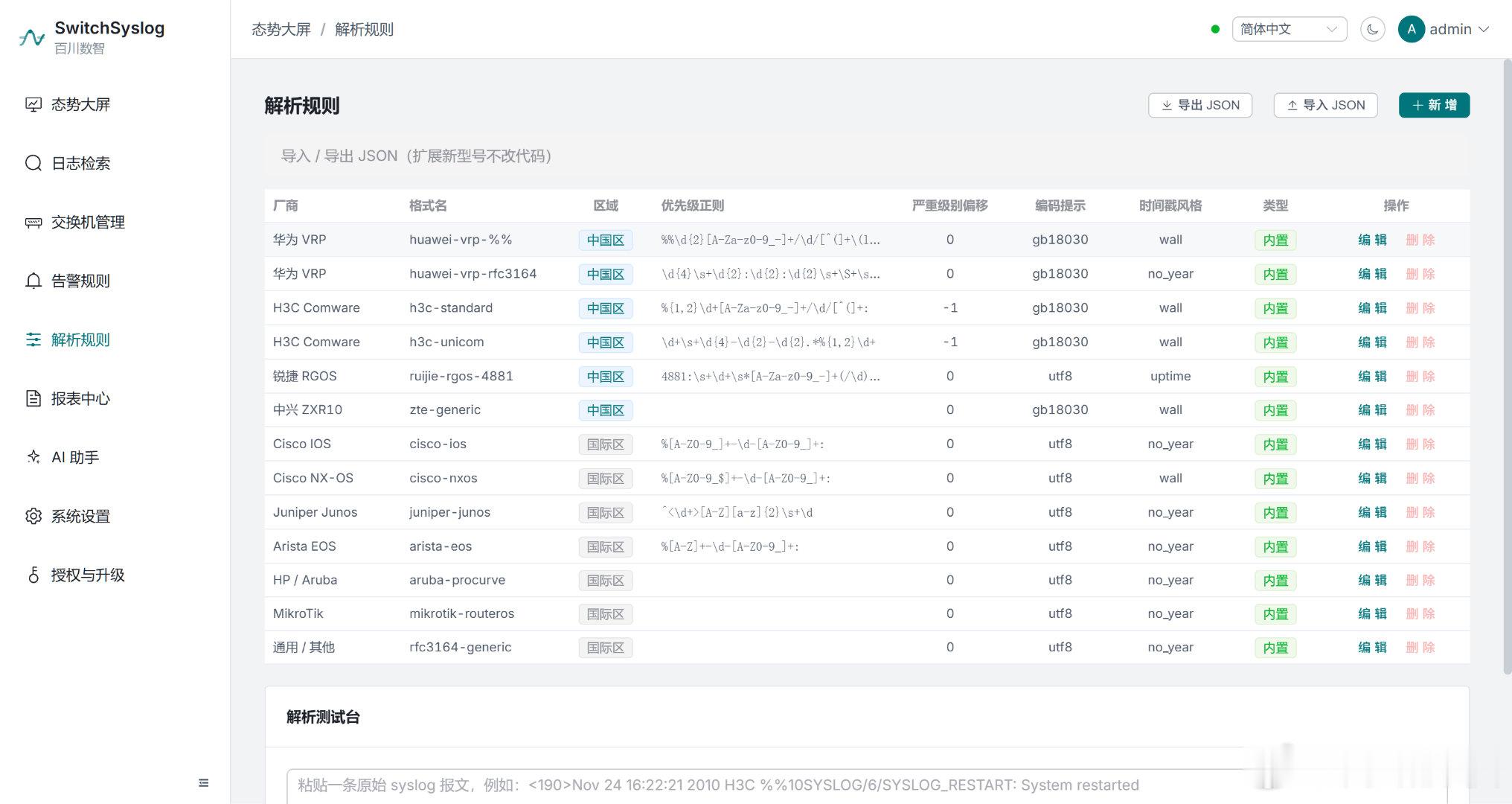Click the arista-eos format name cell
1512x804 pixels.
point(441,546)
